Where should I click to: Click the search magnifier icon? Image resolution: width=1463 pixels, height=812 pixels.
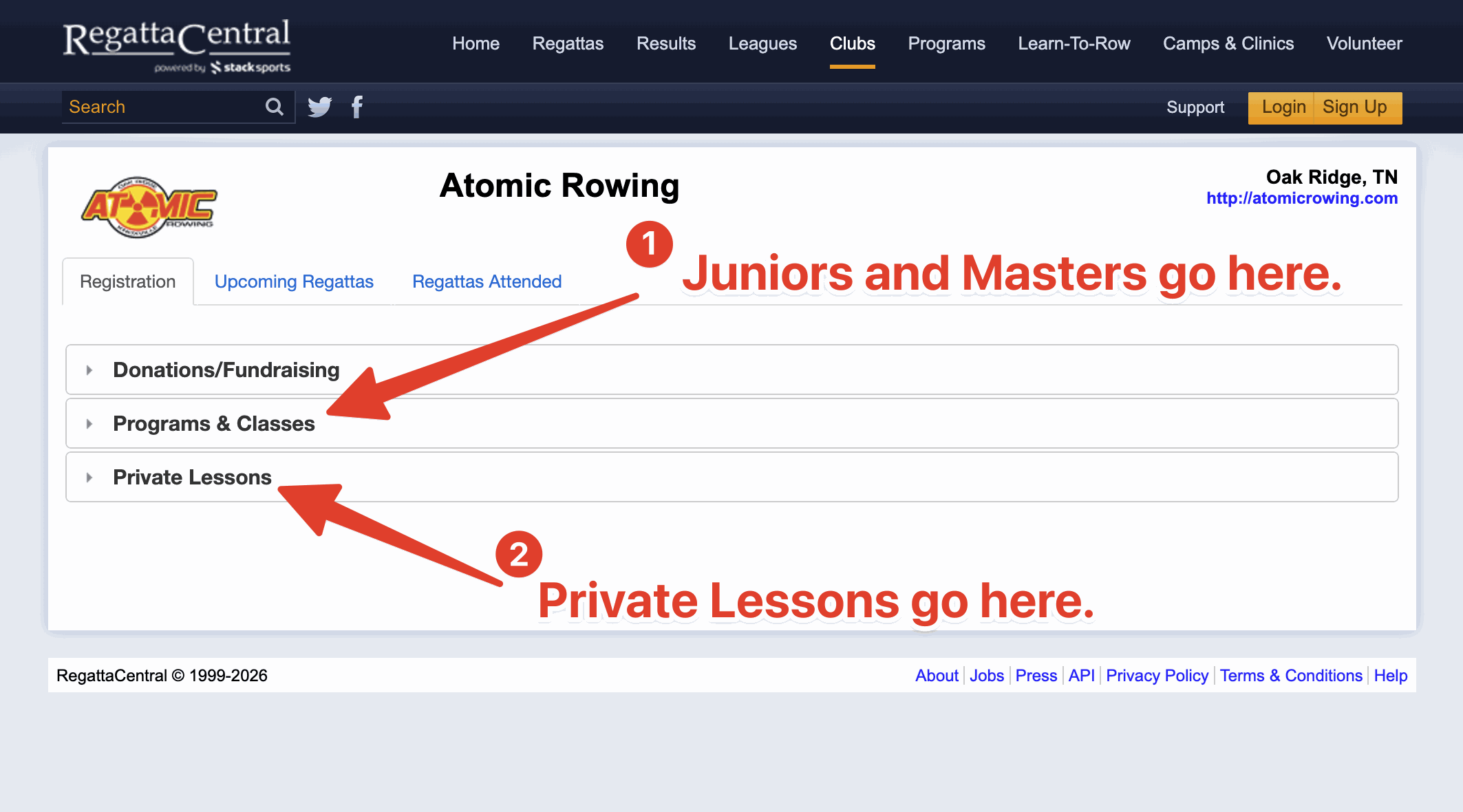(x=274, y=107)
